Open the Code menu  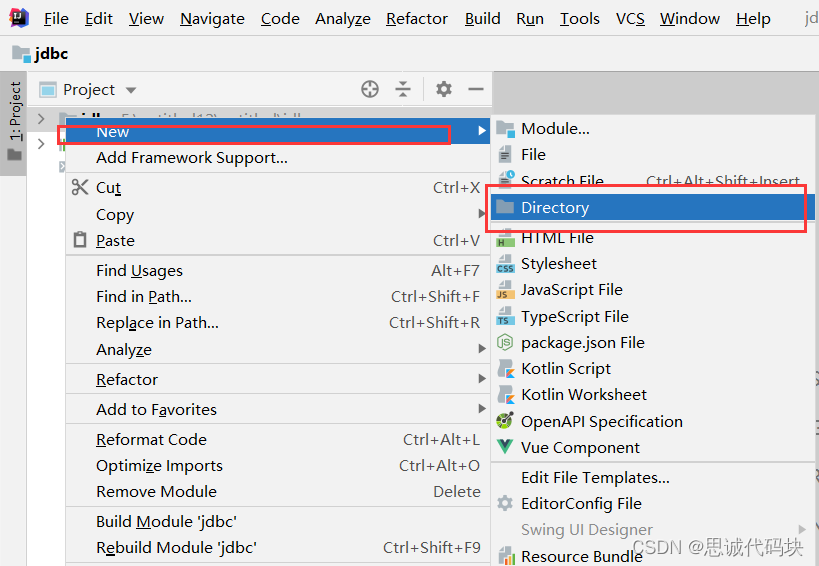pos(280,19)
